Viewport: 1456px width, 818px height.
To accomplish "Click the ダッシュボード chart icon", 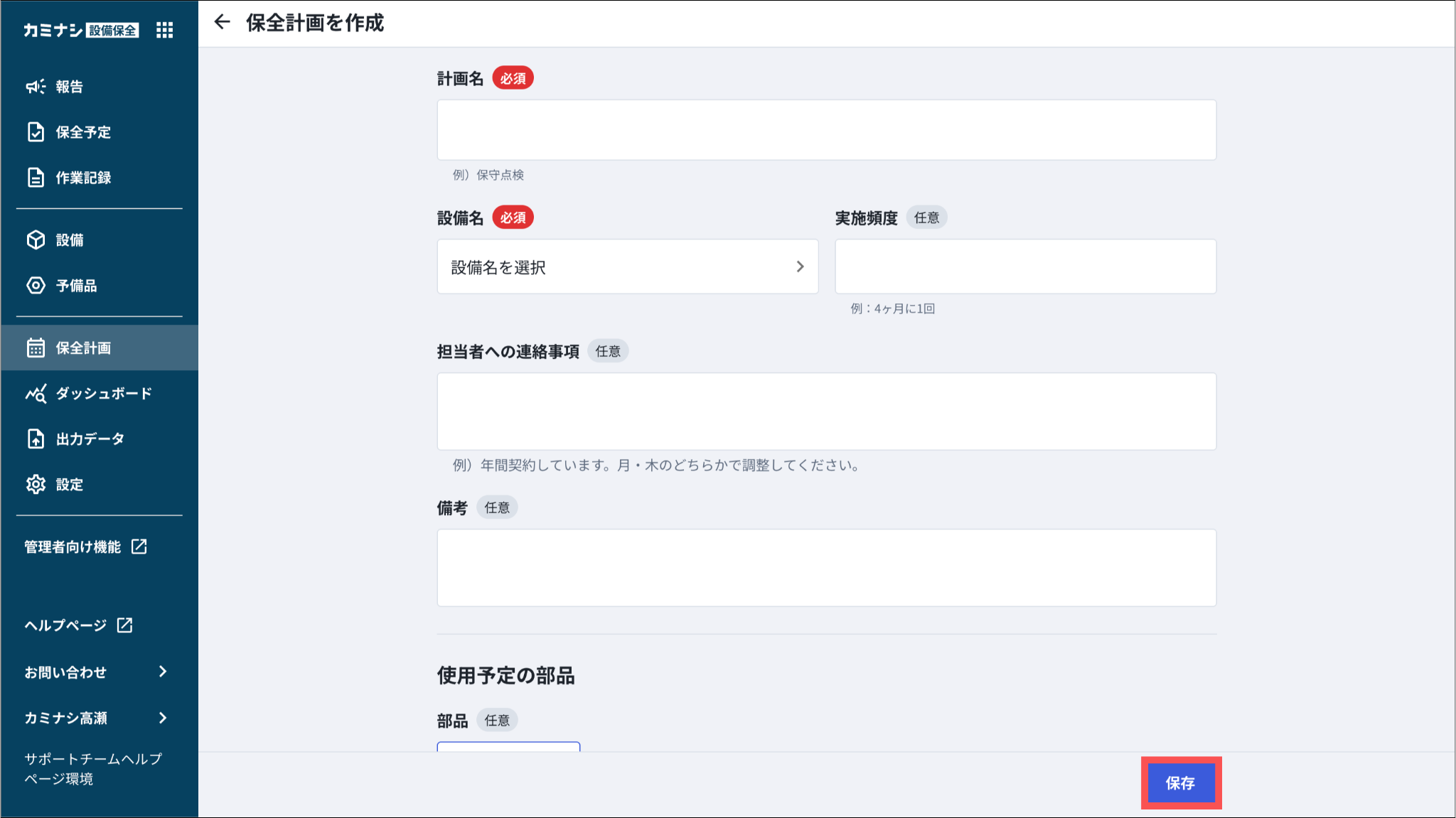I will click(36, 394).
